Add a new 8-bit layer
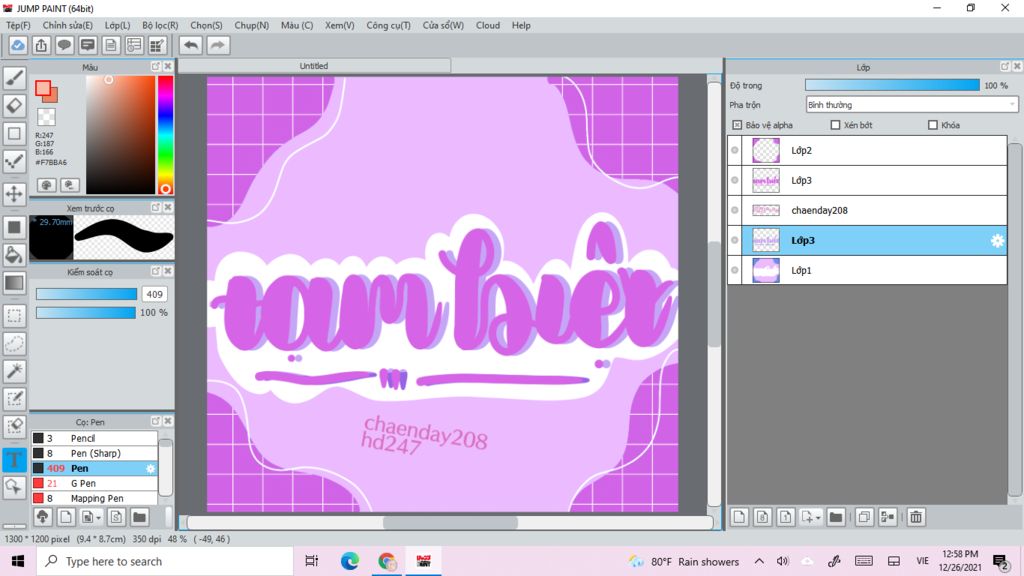The image size is (1024, 576). pyautogui.click(x=762, y=517)
